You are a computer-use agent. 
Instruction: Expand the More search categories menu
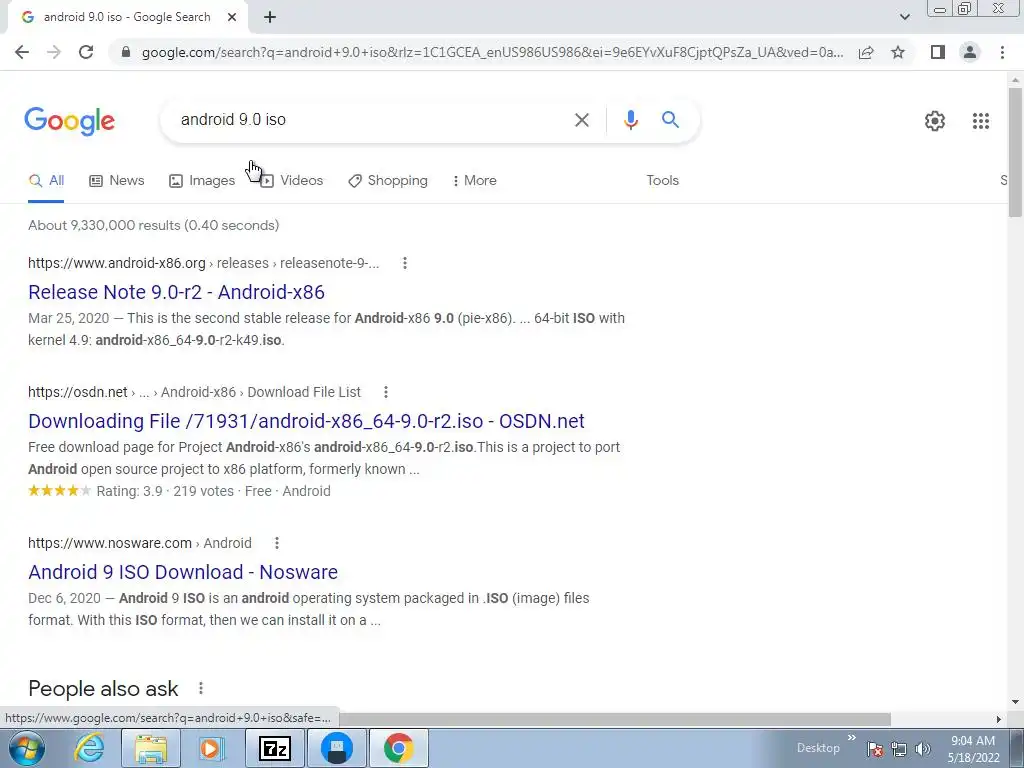tap(475, 181)
